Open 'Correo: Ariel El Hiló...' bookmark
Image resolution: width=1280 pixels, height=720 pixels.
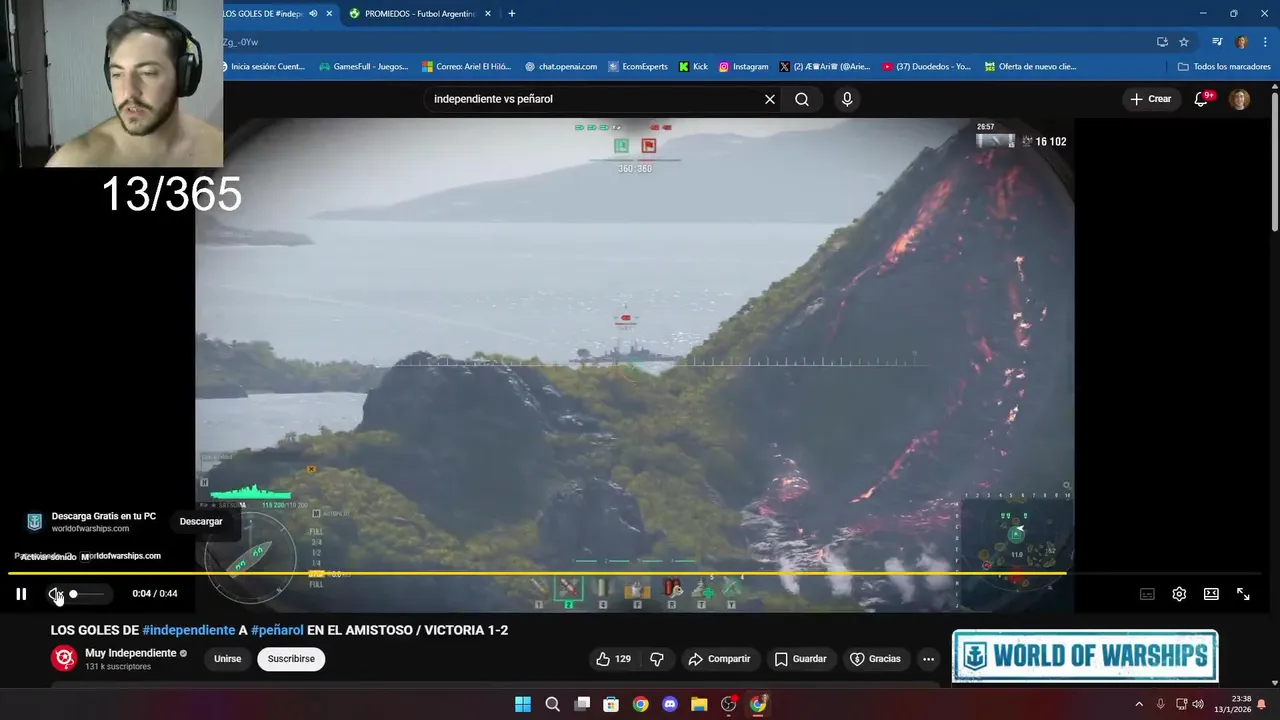467,67
